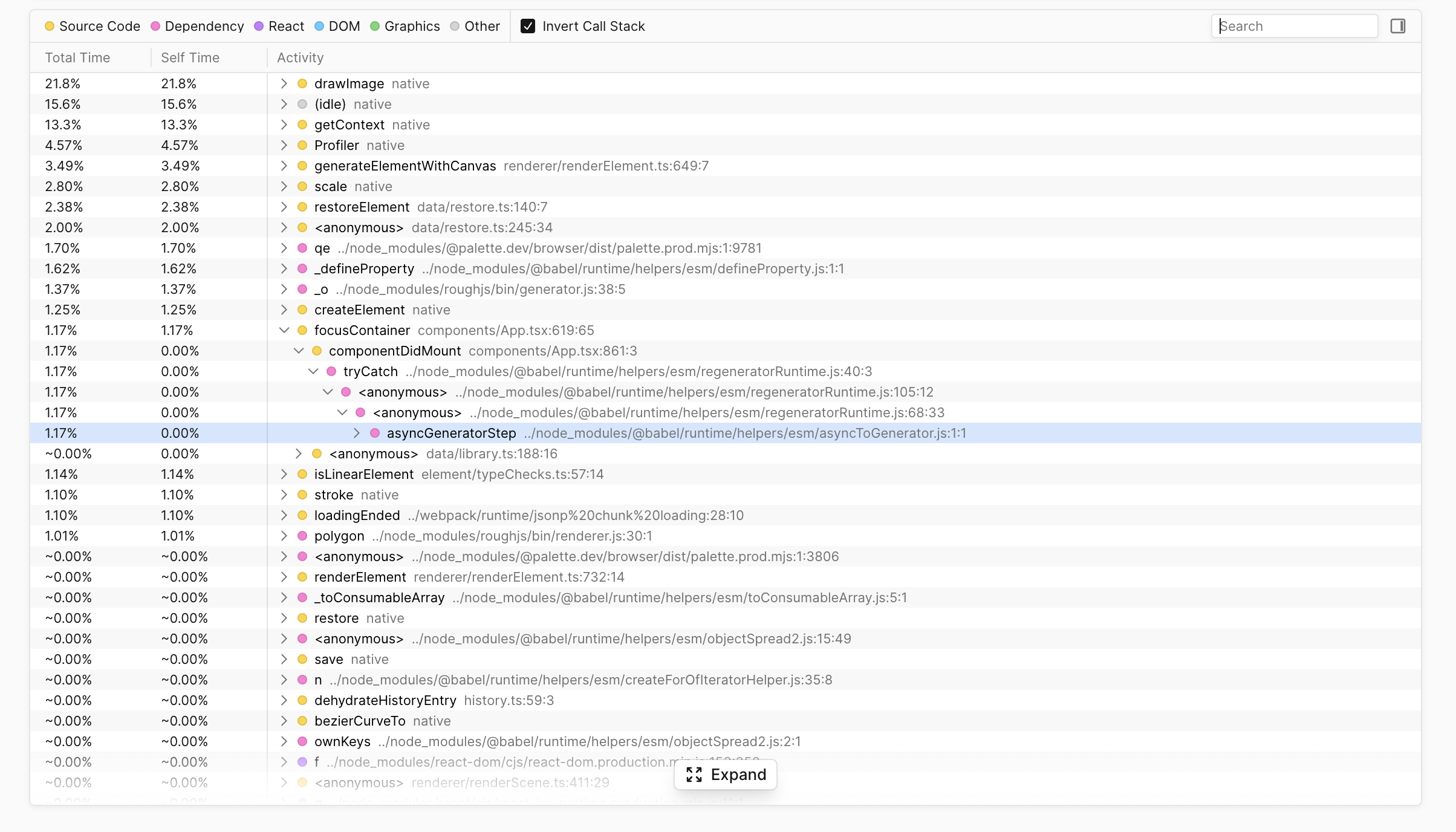Click the yellow dot beside renderElement
The height and width of the screenshot is (832, 1456).
pyautogui.click(x=302, y=577)
